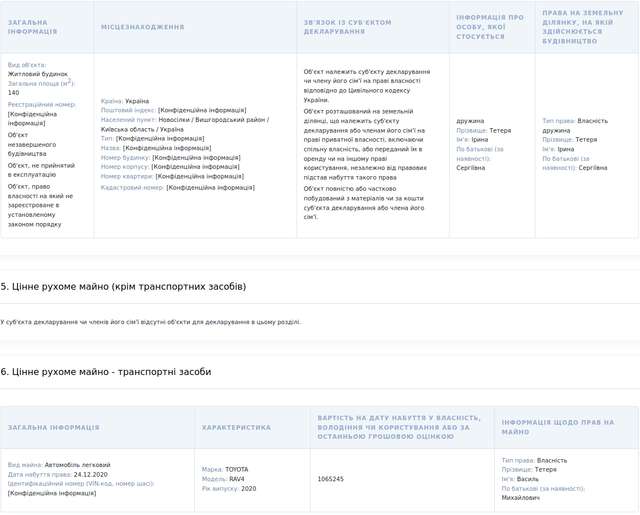Open section 5 "Цінне рухоме майно" heading

[123, 287]
